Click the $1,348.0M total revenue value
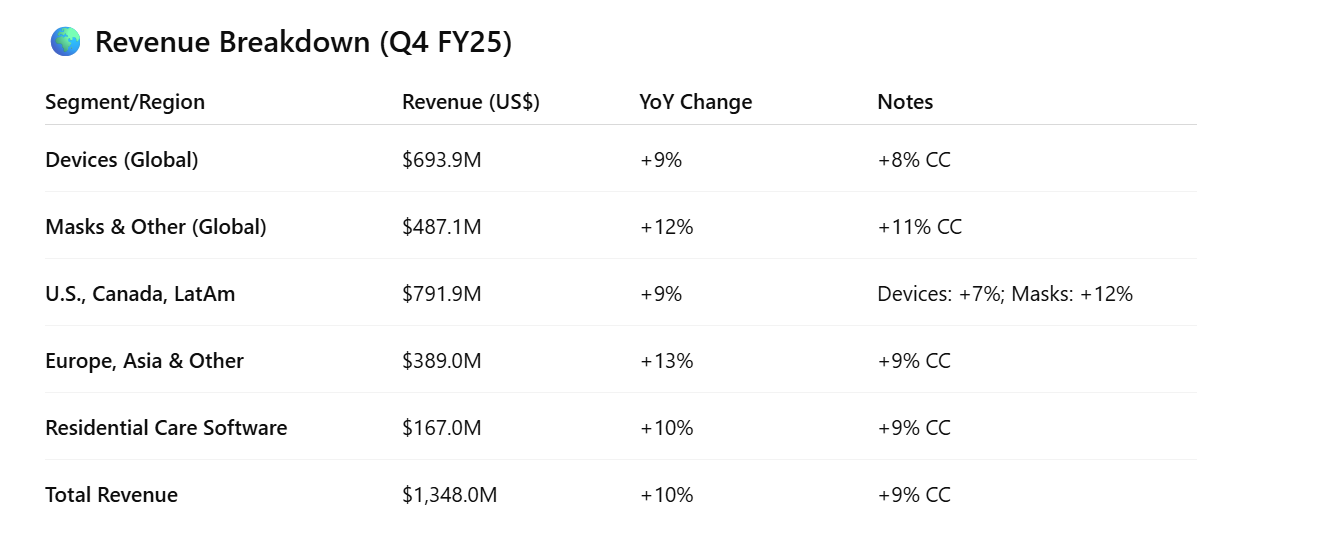The height and width of the screenshot is (547, 1342). [x=449, y=495]
